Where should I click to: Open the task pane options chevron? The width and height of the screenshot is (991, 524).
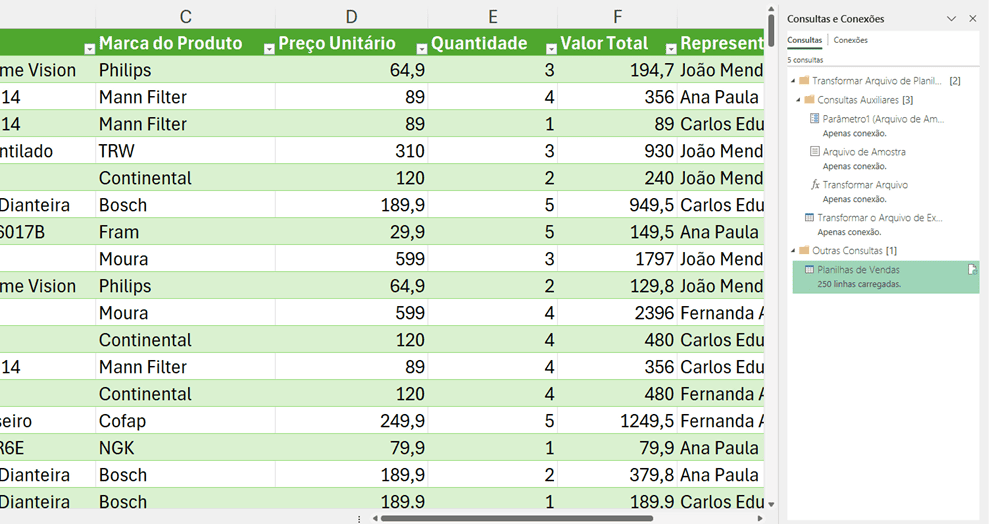[951, 19]
